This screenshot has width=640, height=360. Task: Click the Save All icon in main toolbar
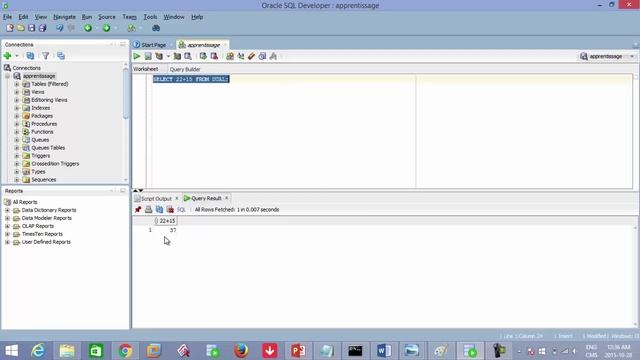(42, 28)
